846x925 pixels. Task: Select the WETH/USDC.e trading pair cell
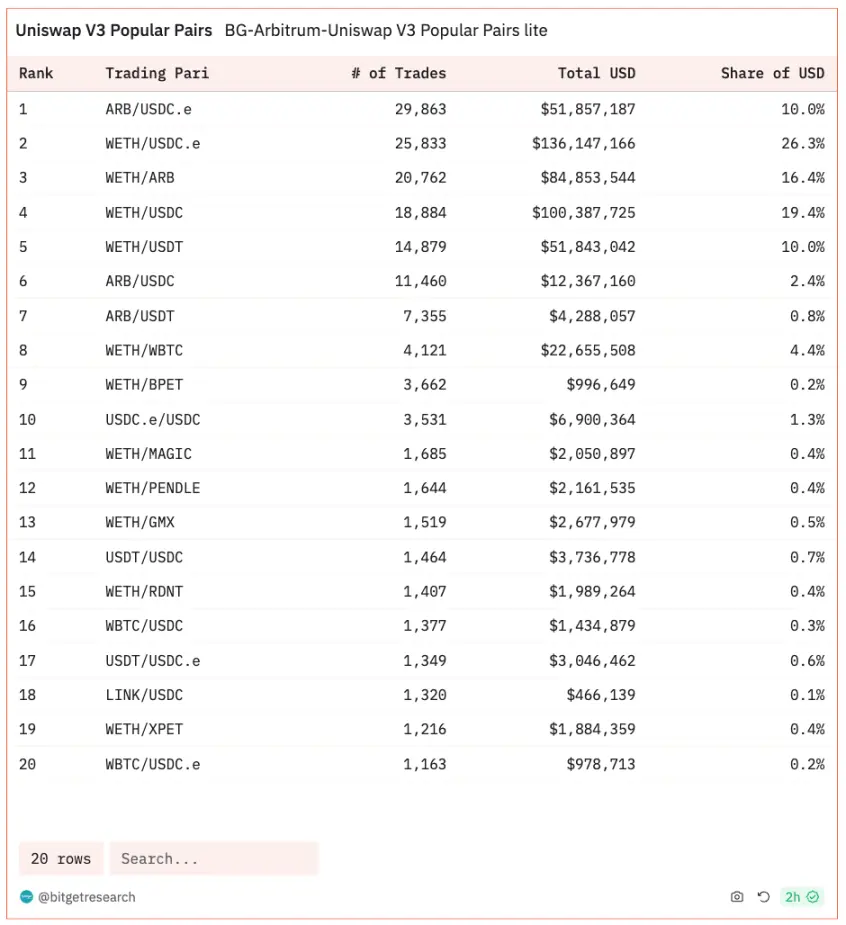coord(153,143)
